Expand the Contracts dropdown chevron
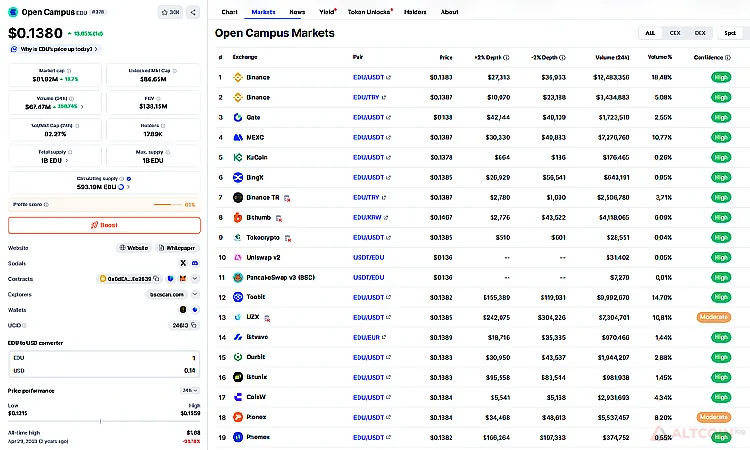750x450 pixels. pyautogui.click(x=195, y=278)
